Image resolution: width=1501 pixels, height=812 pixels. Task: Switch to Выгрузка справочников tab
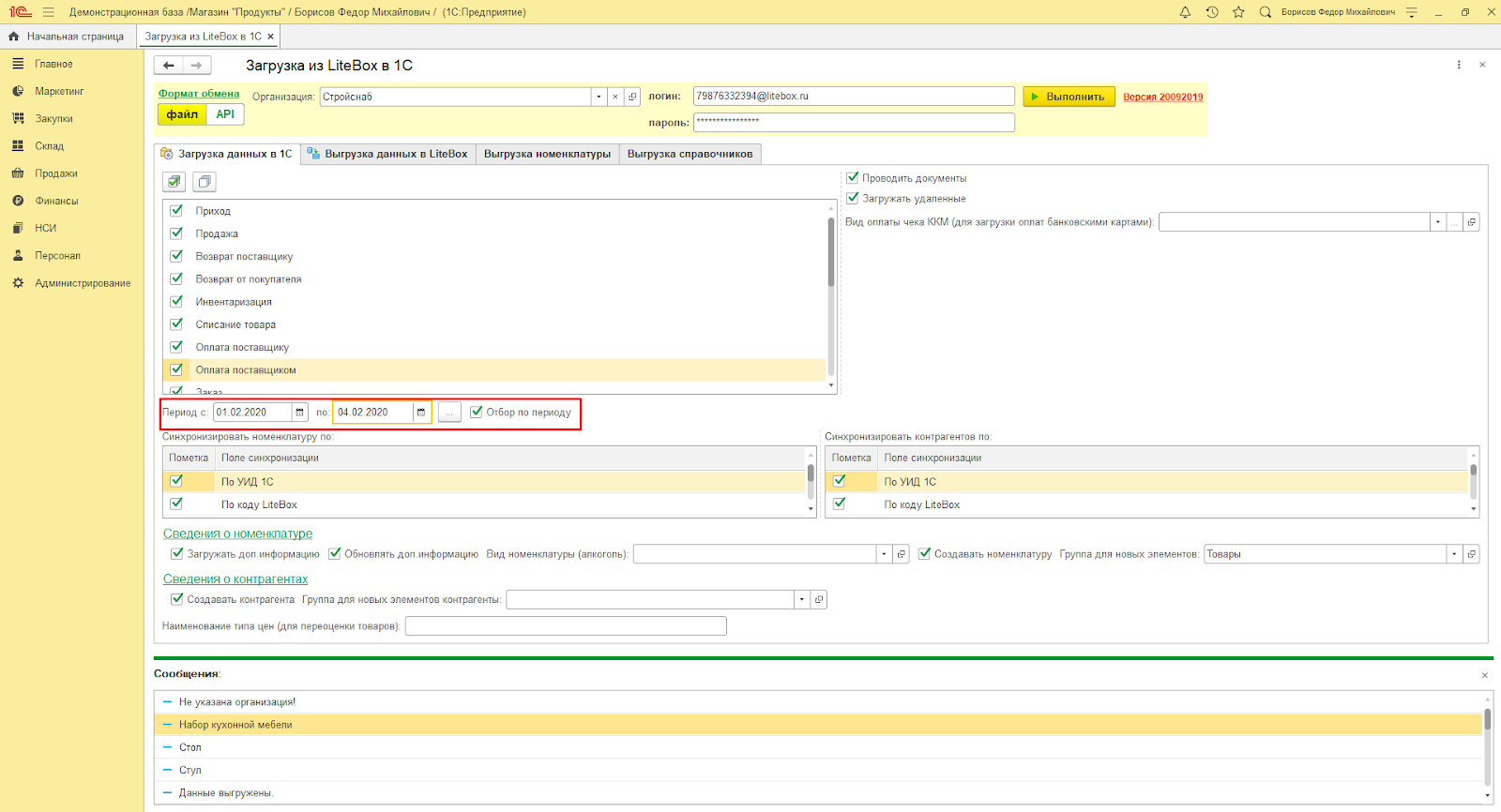pyautogui.click(x=690, y=154)
